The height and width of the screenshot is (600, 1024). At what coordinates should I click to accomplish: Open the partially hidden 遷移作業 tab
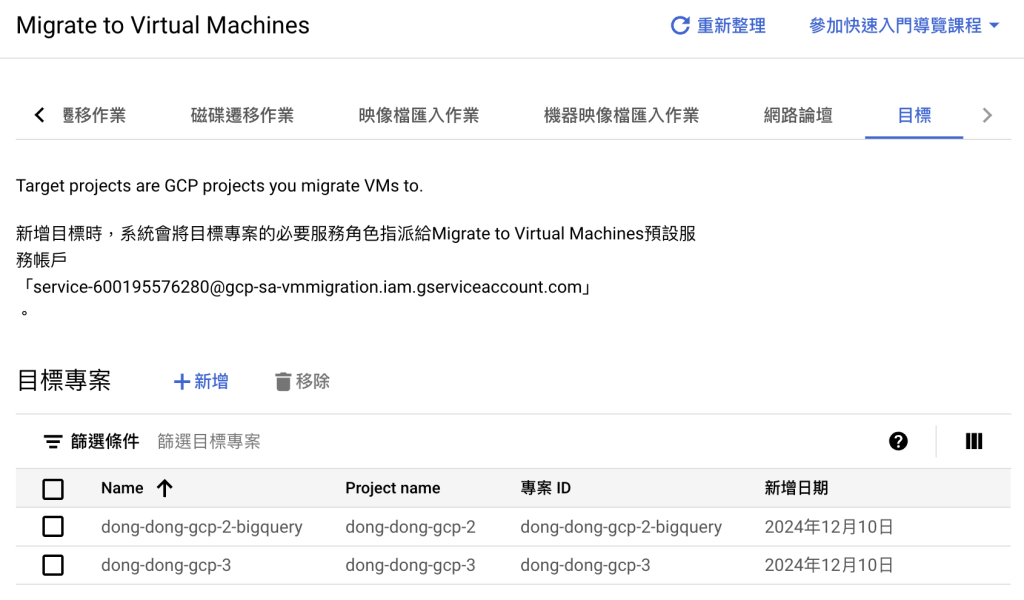[94, 116]
